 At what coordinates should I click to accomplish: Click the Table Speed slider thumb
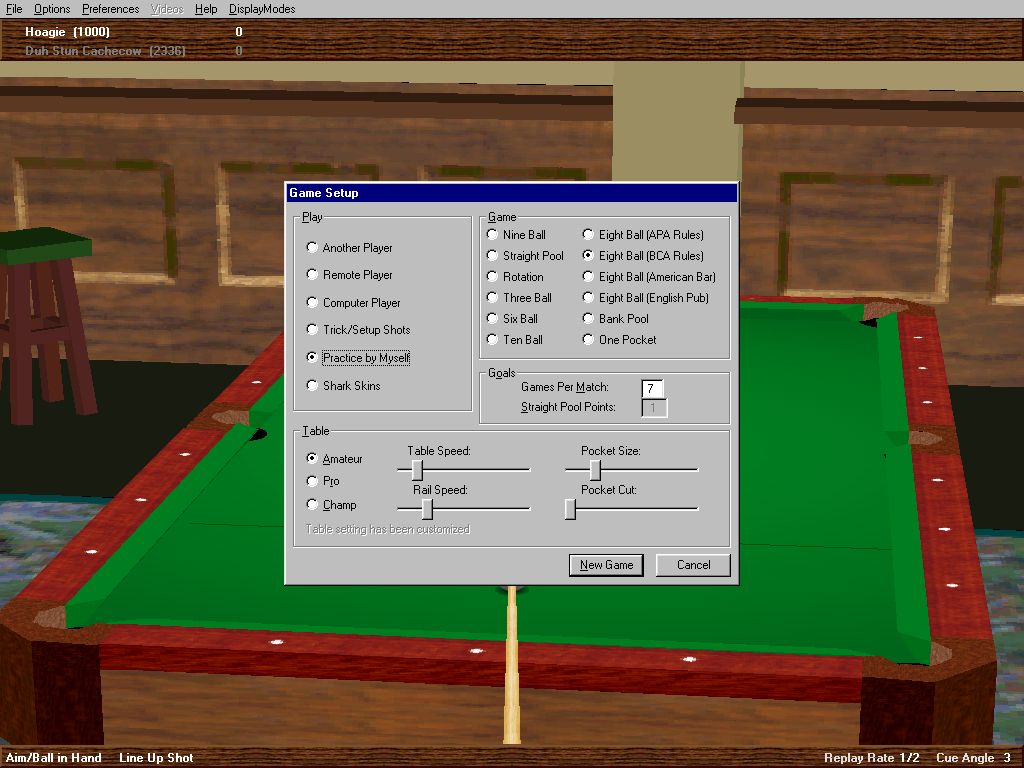pyautogui.click(x=417, y=470)
